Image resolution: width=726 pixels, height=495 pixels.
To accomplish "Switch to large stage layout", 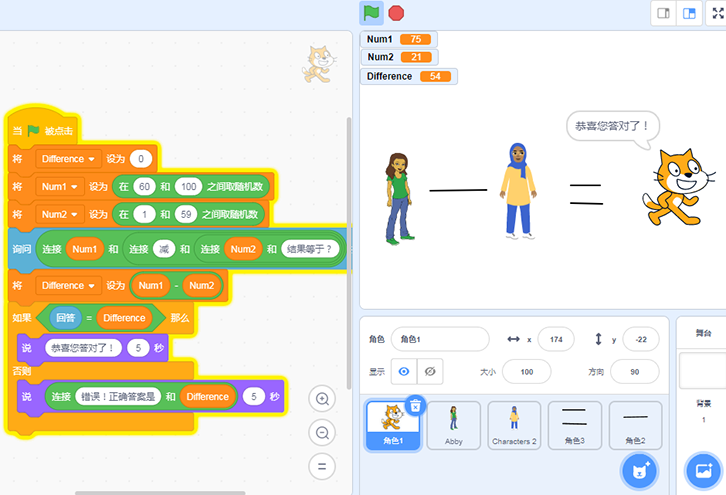I will 689,13.
